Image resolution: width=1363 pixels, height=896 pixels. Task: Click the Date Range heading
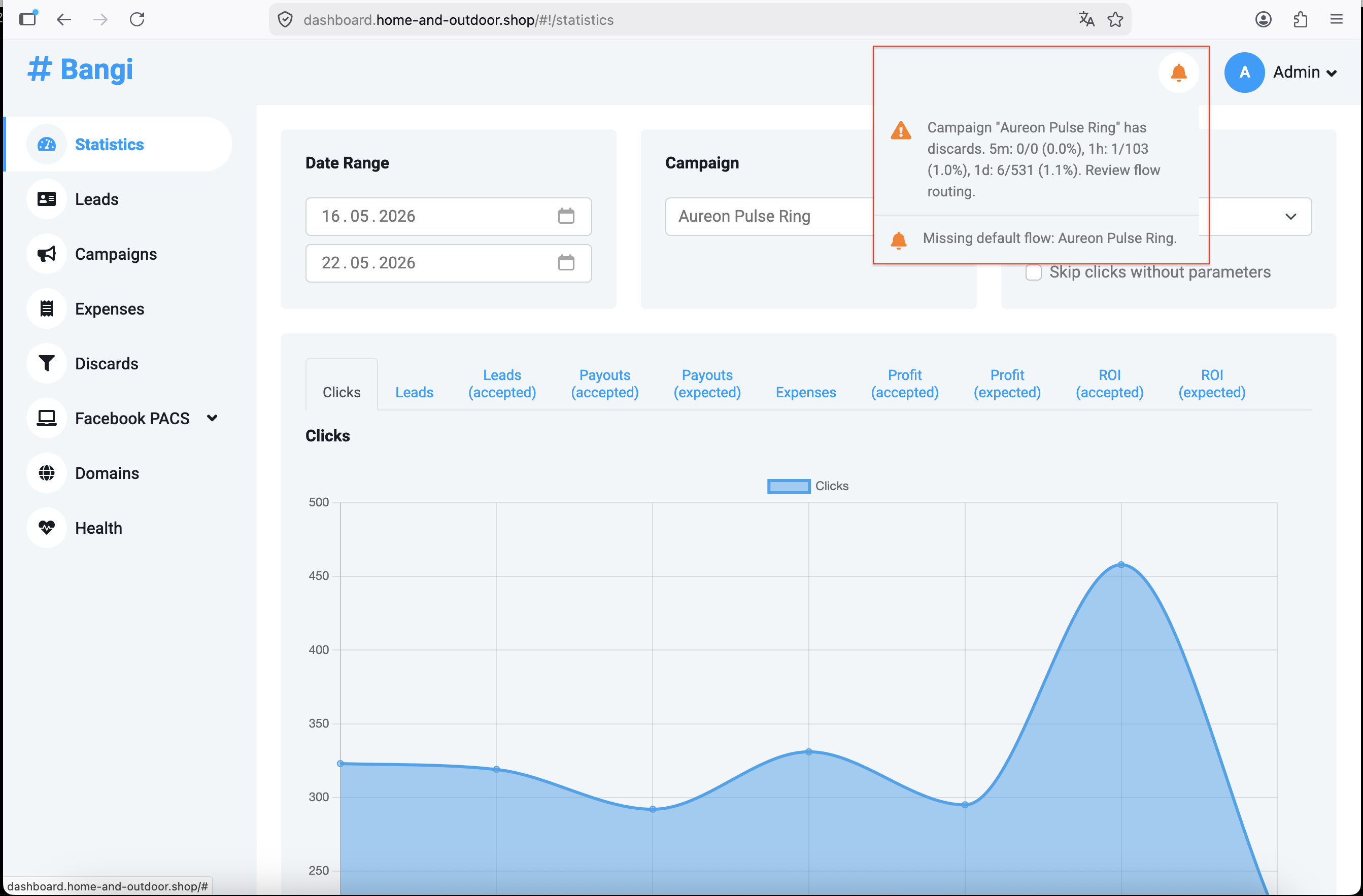pyautogui.click(x=347, y=163)
